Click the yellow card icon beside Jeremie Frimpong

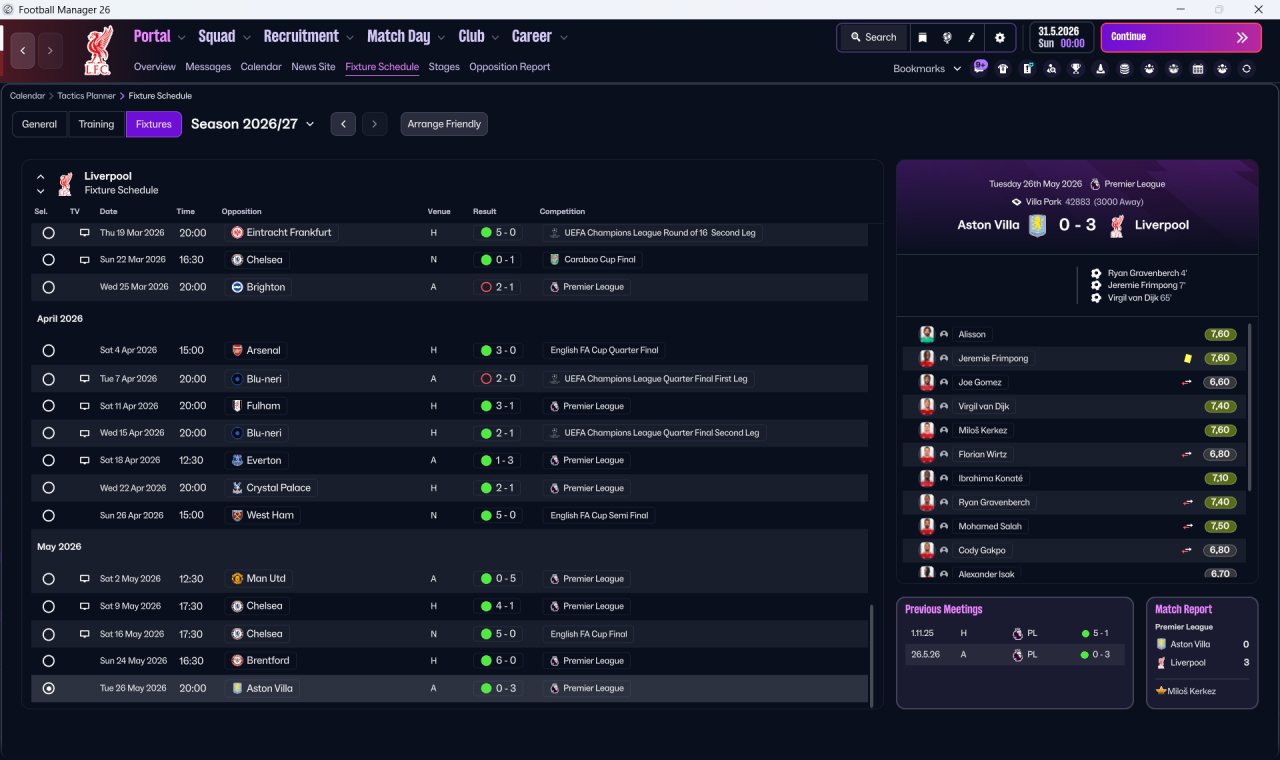point(1187,358)
